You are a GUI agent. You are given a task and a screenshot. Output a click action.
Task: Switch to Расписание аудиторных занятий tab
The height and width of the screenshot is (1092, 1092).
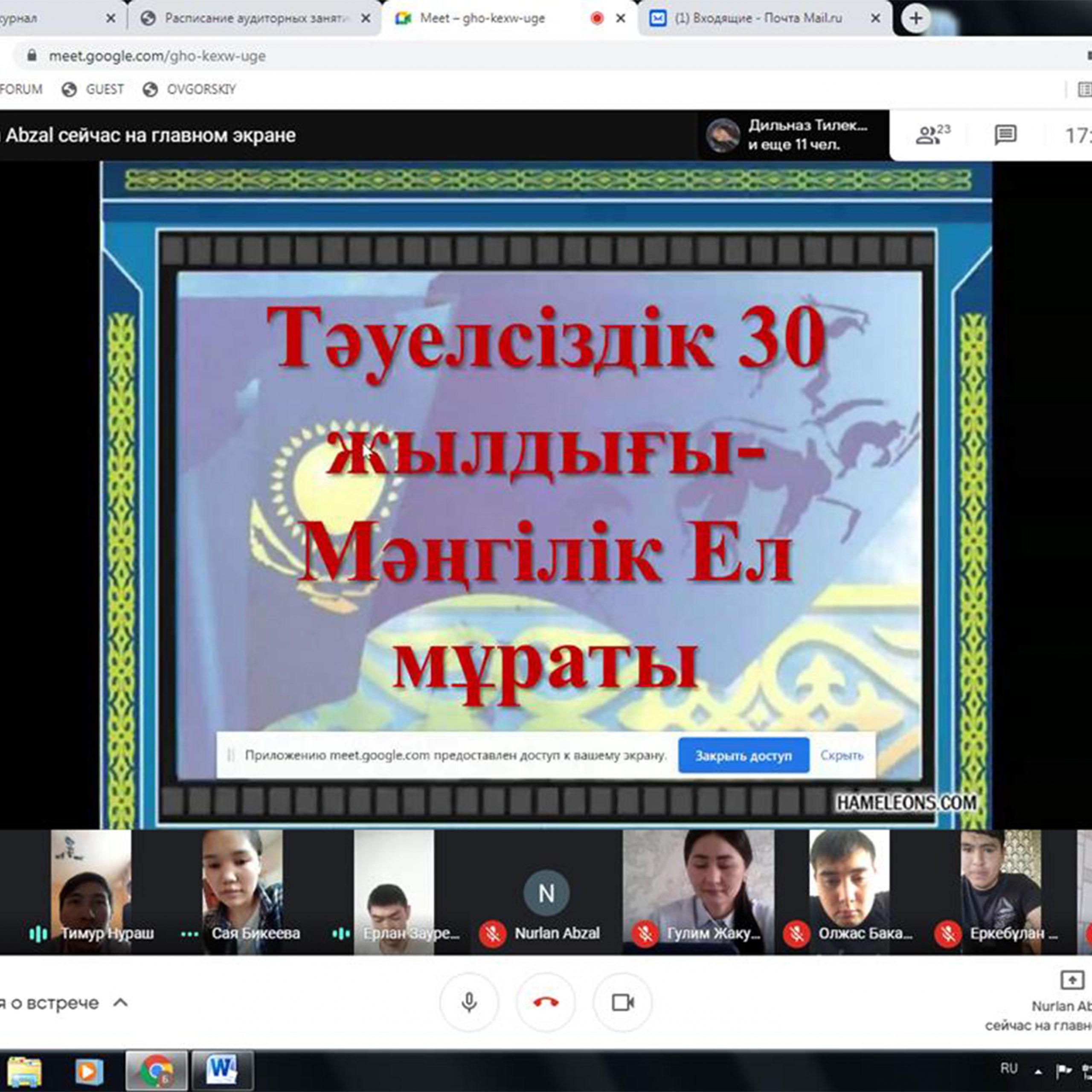coord(254,18)
